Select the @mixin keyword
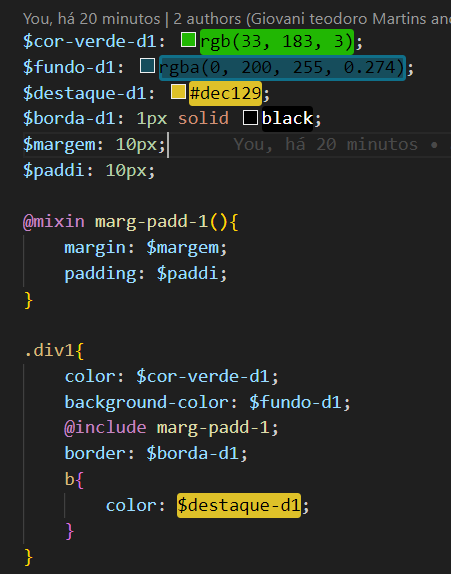Screen dimensions: 451x574 pos(54,222)
